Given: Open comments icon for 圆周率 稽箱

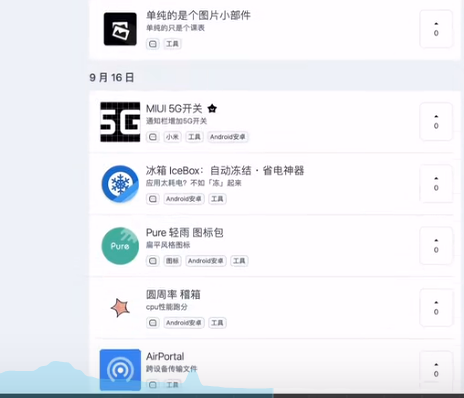Looking at the screenshot, I should pyautogui.click(x=153, y=323).
